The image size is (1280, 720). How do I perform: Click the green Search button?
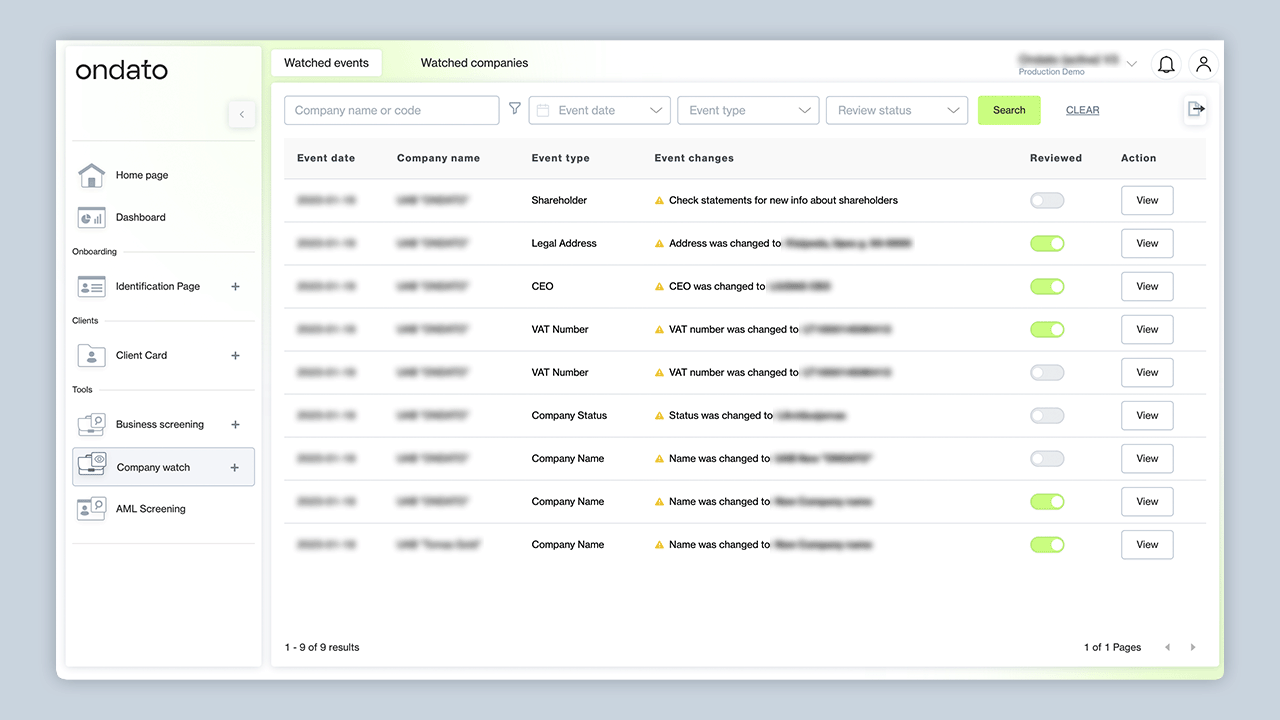[x=1009, y=110]
